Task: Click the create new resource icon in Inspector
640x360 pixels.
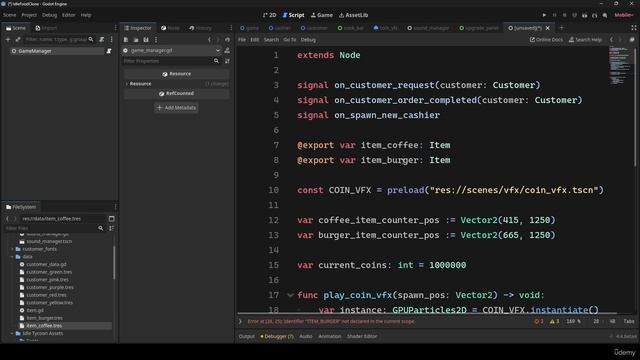Action: [126, 40]
